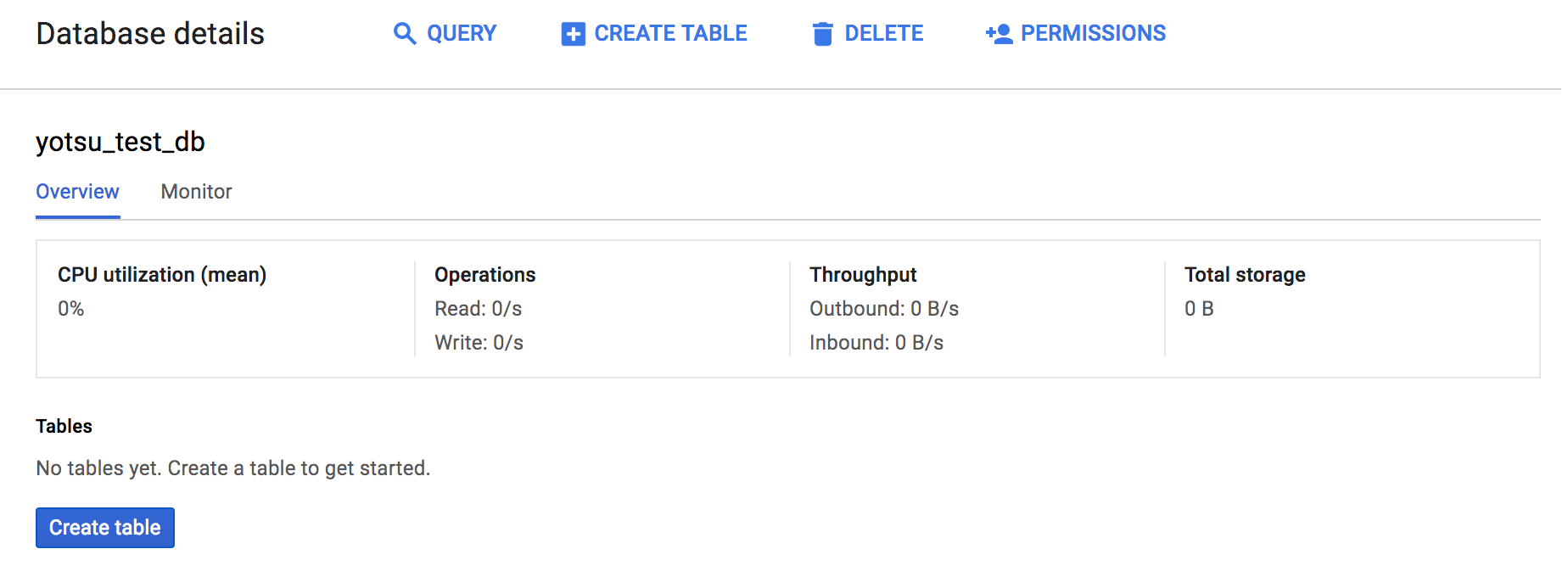
Task: Click the yotsu_test_db database name
Action: pyautogui.click(x=120, y=142)
